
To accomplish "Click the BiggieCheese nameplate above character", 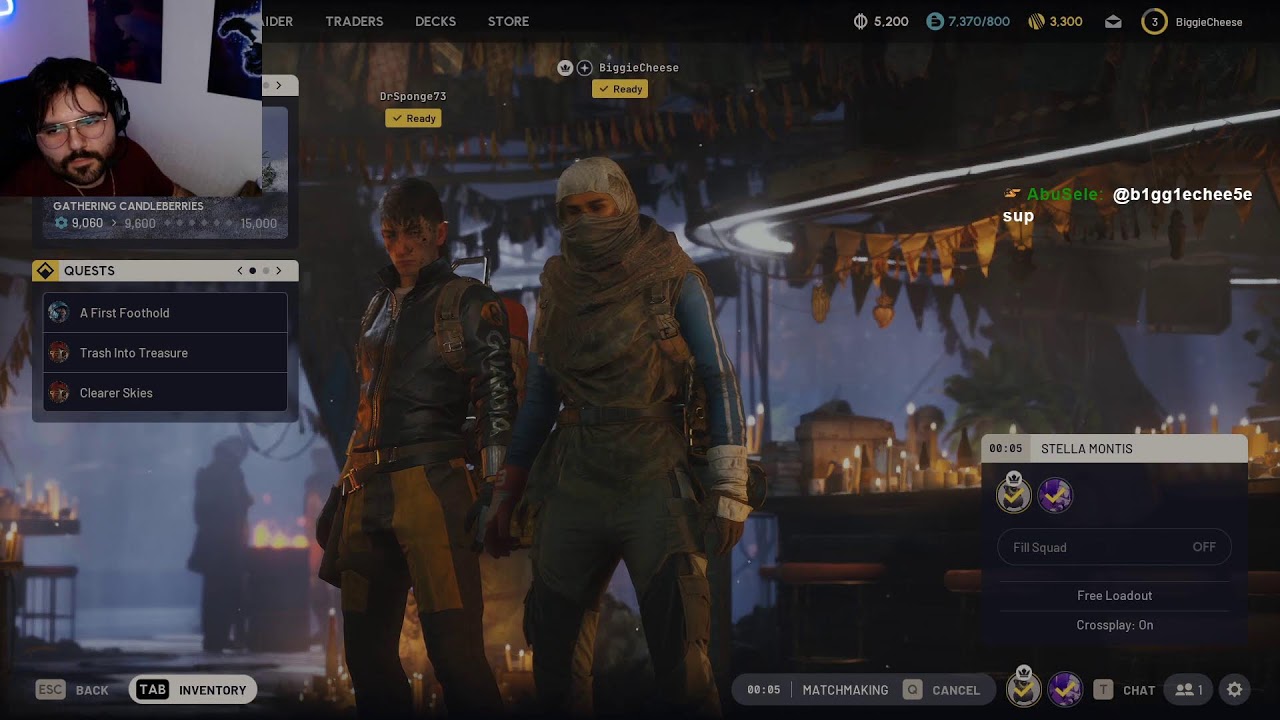I will click(639, 68).
